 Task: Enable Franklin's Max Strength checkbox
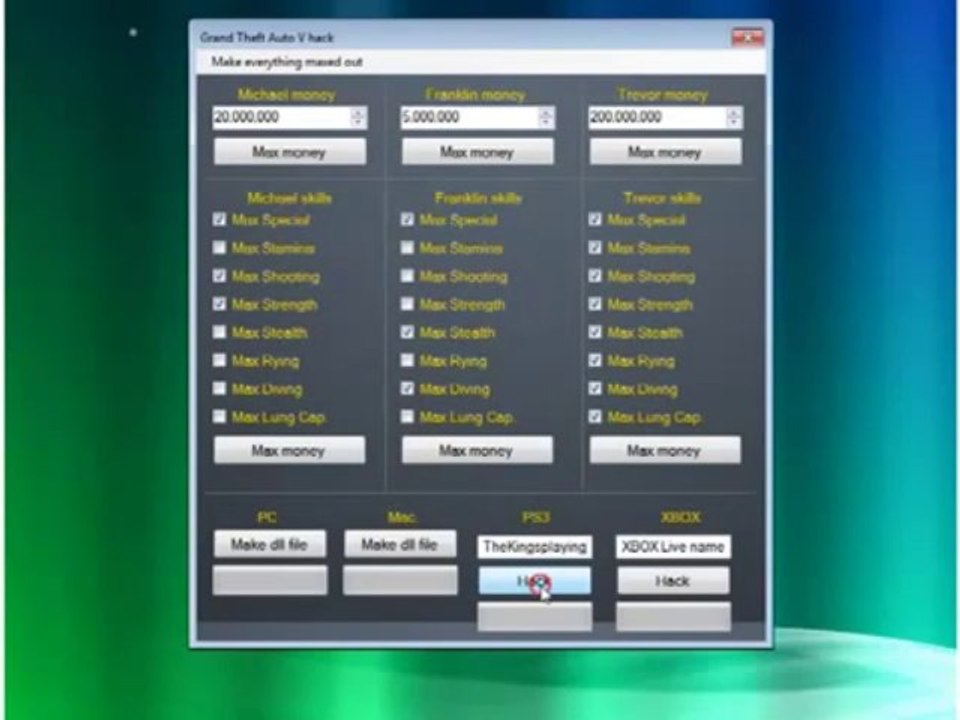point(407,304)
